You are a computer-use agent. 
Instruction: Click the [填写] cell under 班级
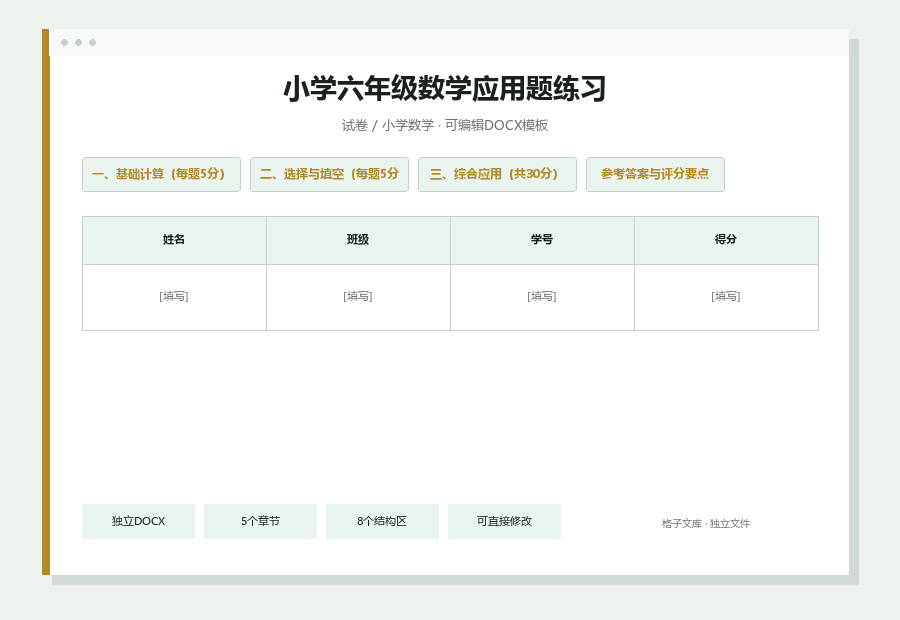click(x=358, y=297)
